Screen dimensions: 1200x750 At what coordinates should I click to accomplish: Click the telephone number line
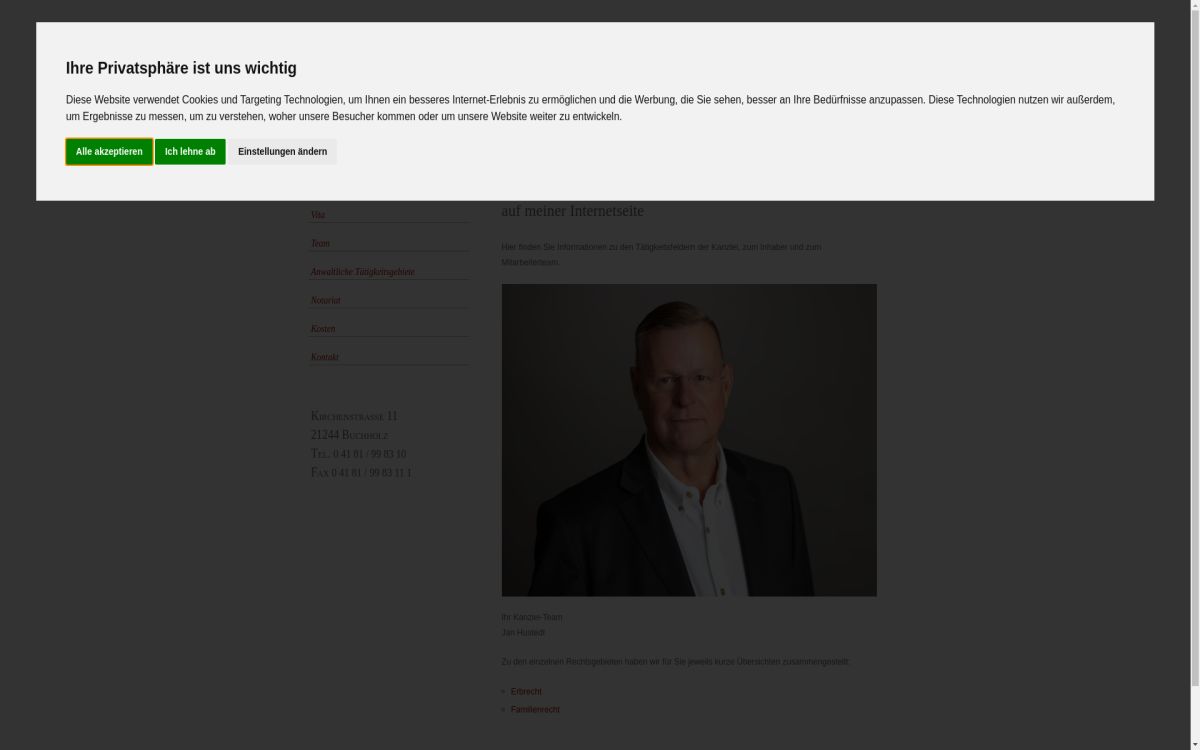pos(358,454)
